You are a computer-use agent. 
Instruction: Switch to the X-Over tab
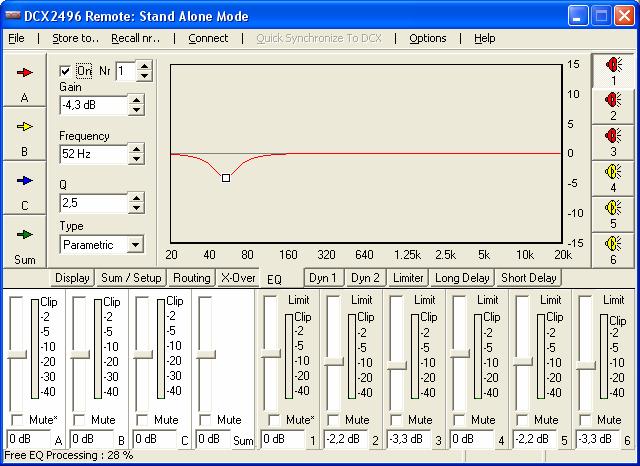(238, 278)
